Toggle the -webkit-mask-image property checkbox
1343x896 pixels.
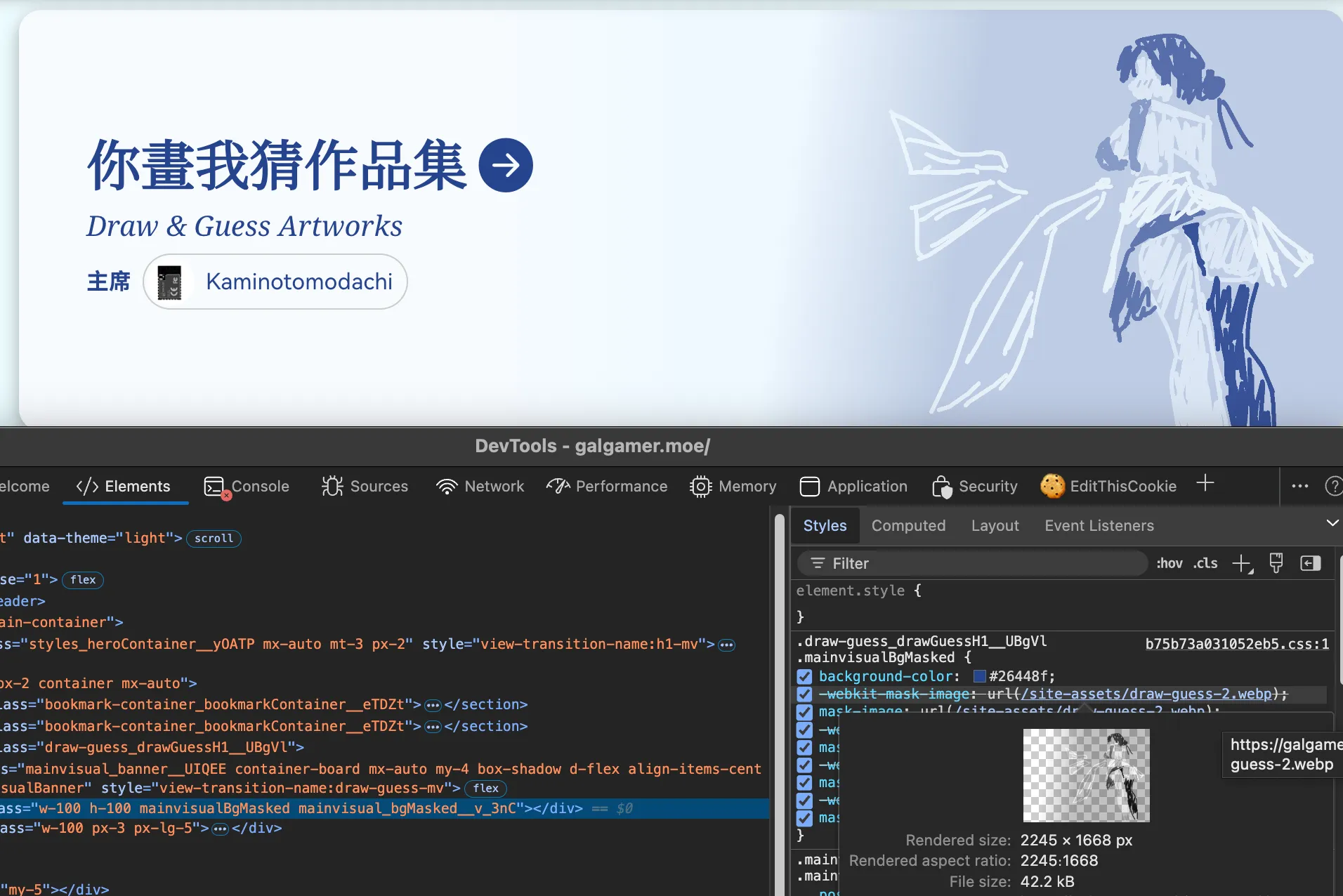tap(805, 694)
